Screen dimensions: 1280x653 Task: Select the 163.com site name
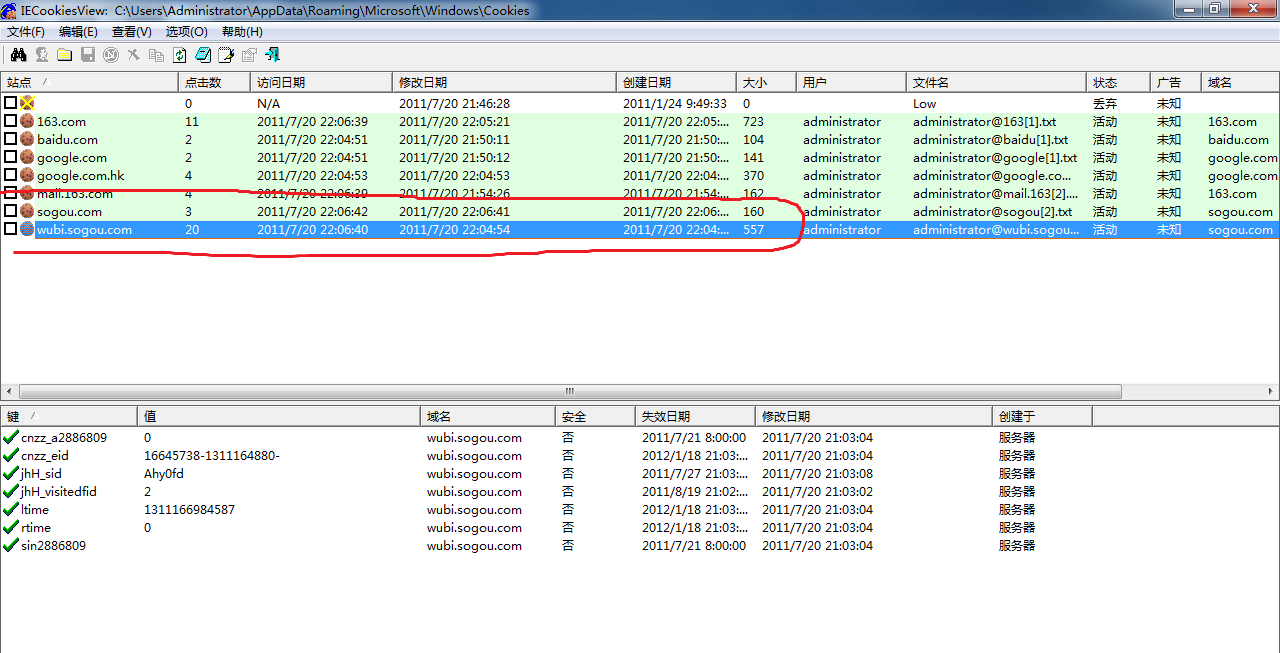click(x=61, y=122)
